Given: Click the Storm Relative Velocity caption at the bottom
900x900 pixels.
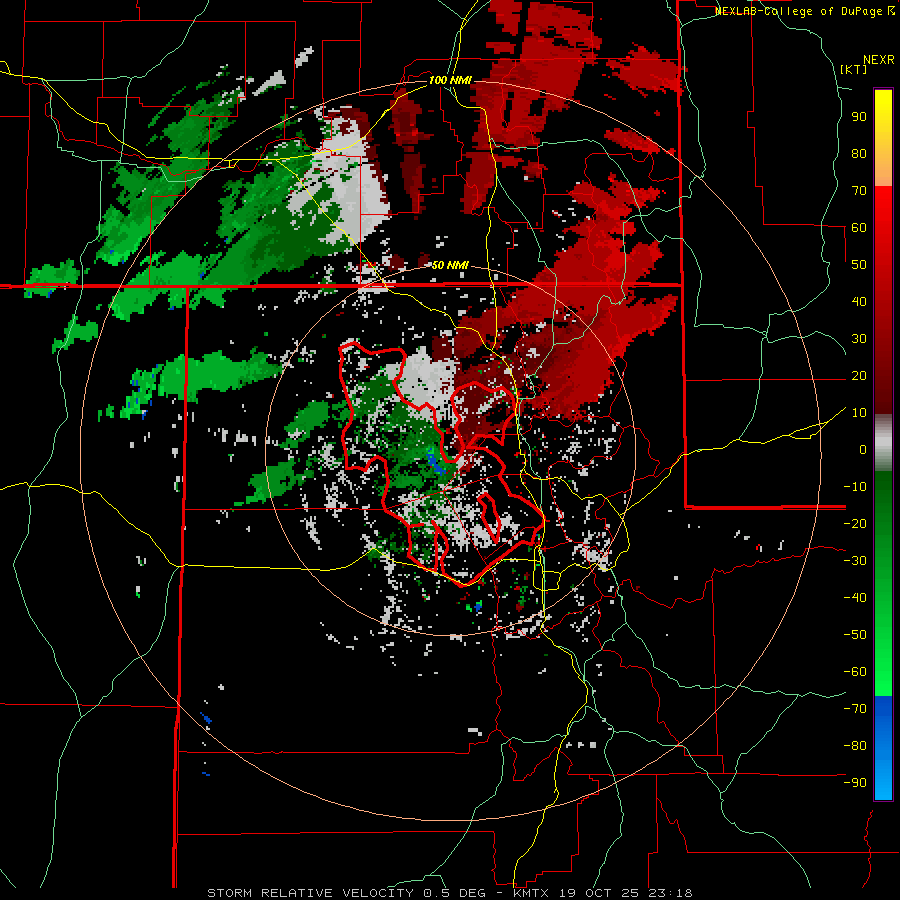Looking at the screenshot, I should coord(449,893).
